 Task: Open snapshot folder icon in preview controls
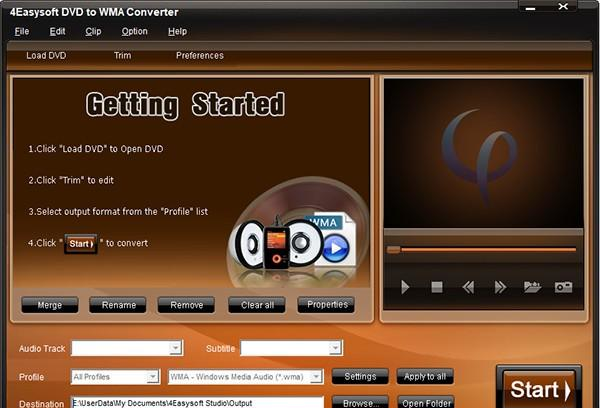532,287
